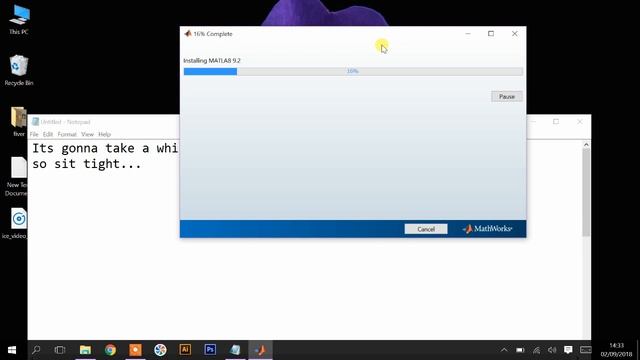Select the fiver folder on desktop
640x360 pixels.
(x=19, y=121)
